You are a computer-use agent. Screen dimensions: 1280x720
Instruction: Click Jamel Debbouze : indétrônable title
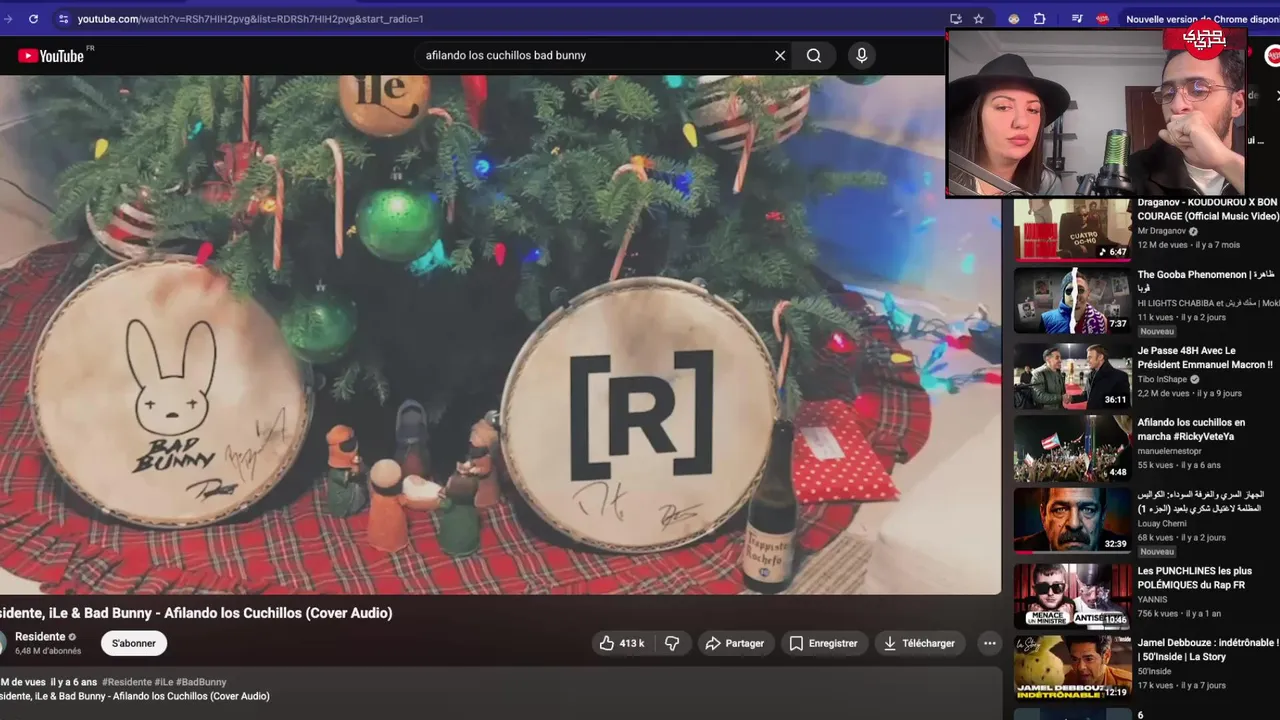point(1208,649)
